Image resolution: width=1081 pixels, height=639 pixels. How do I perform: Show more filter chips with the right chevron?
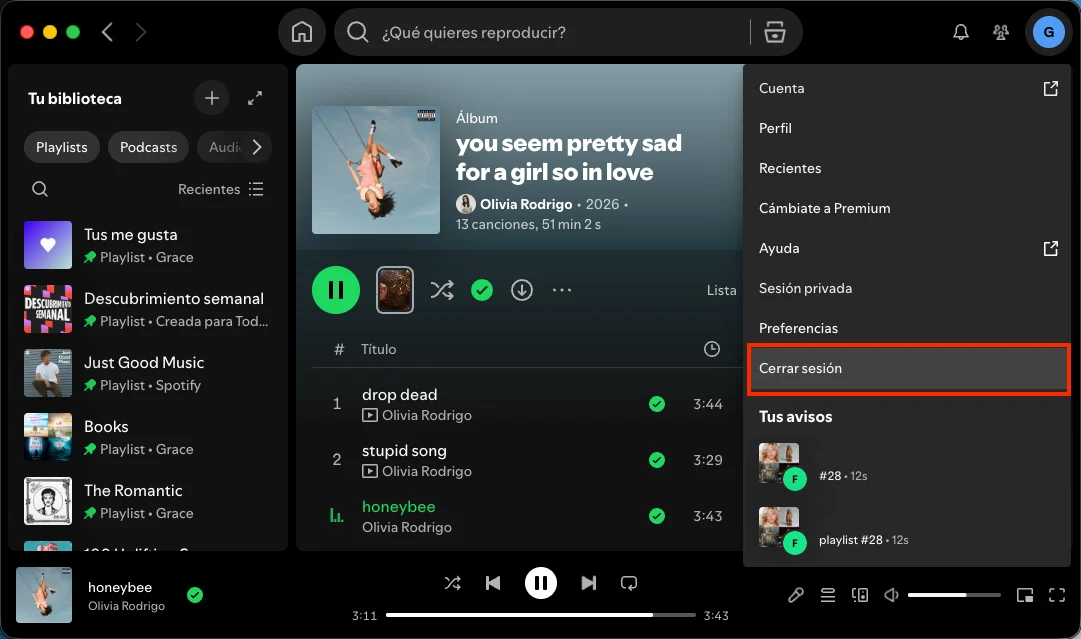pos(256,147)
